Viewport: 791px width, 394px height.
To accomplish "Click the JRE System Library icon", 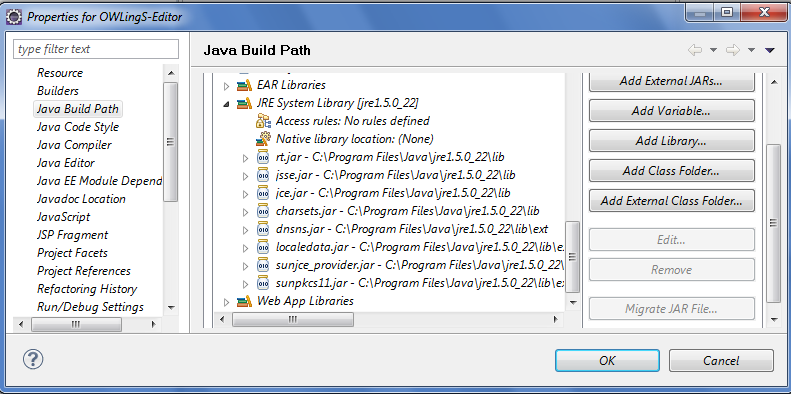I will coord(244,103).
